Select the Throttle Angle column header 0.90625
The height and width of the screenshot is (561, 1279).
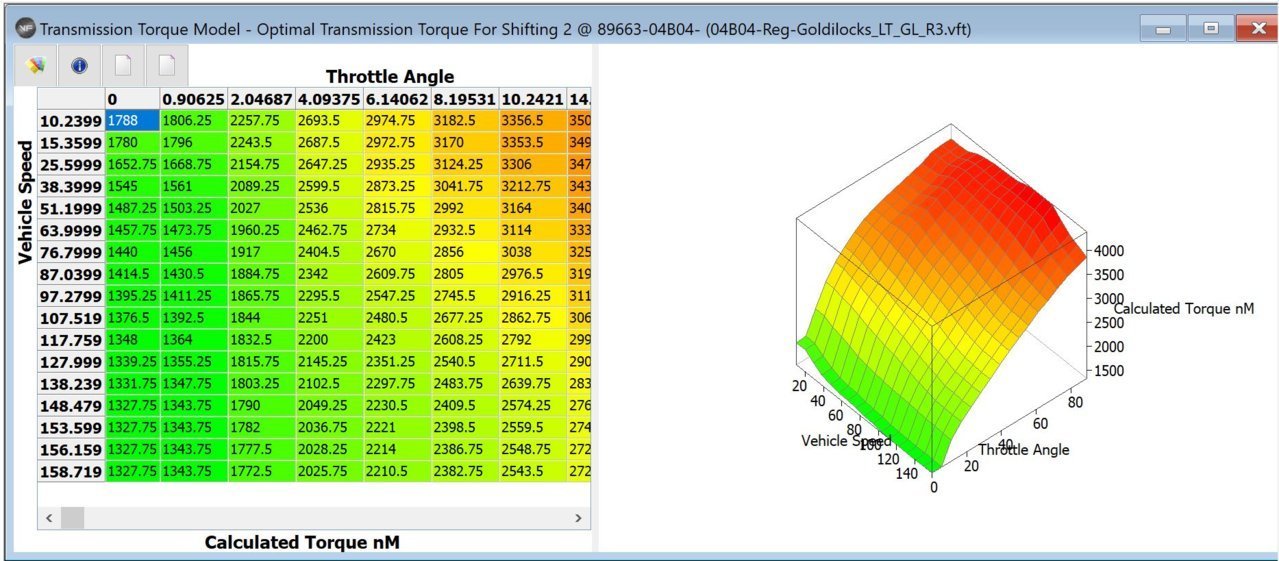[194, 100]
